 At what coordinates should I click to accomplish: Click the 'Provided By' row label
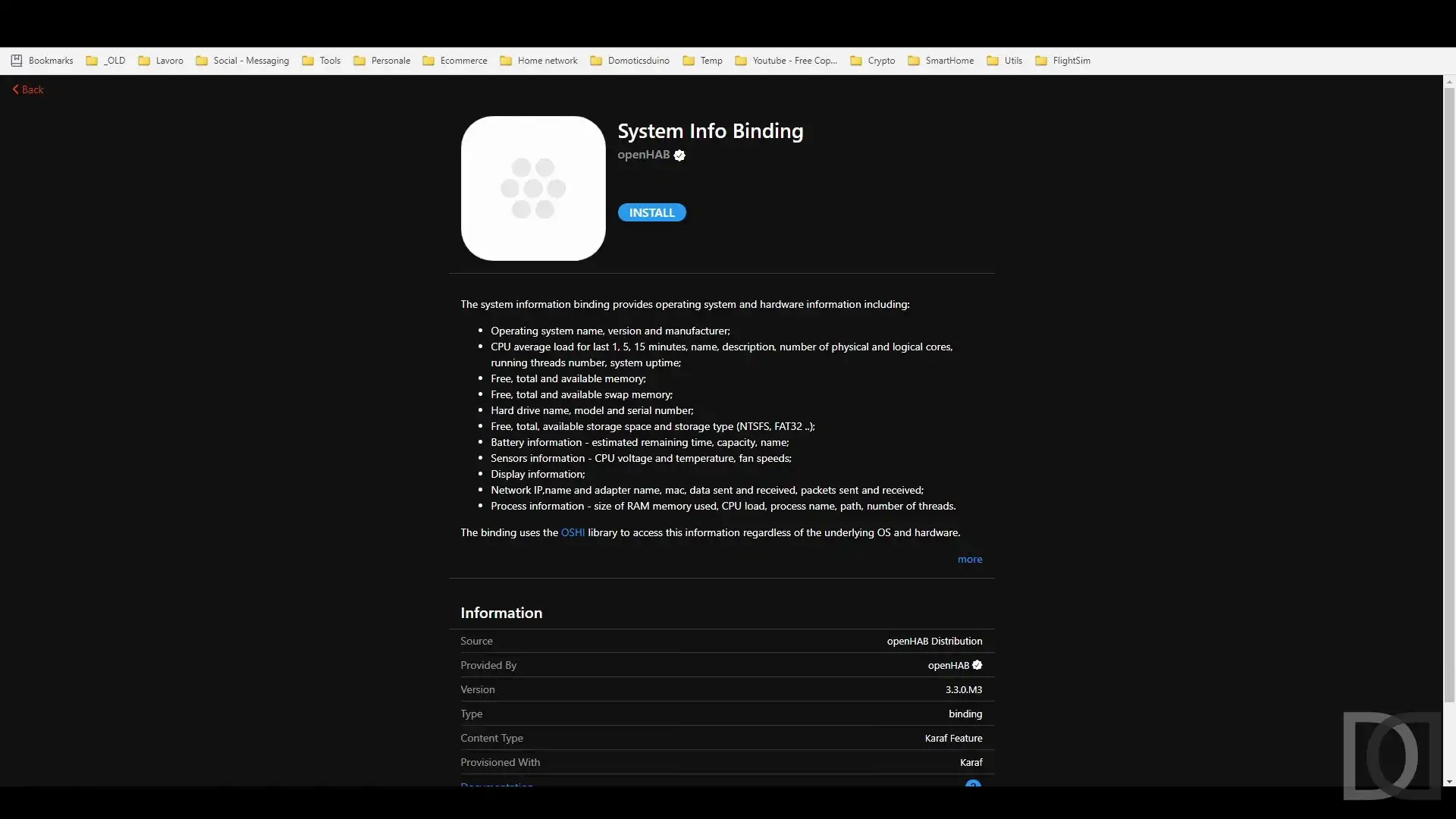click(x=488, y=665)
